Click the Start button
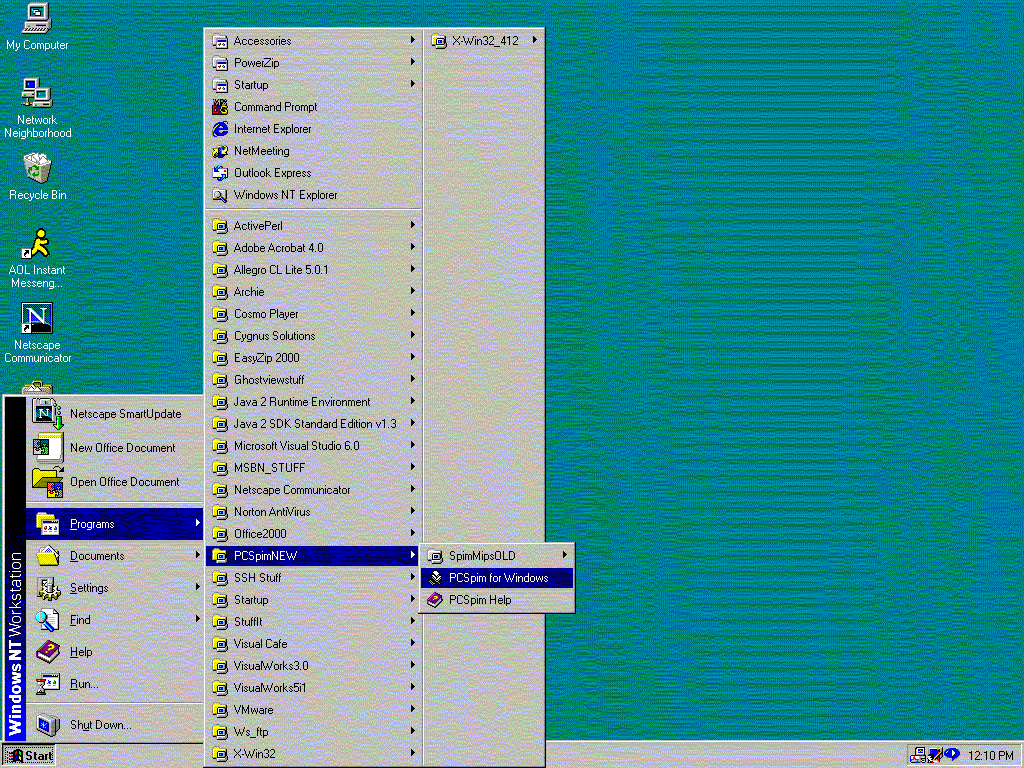 (x=30, y=756)
